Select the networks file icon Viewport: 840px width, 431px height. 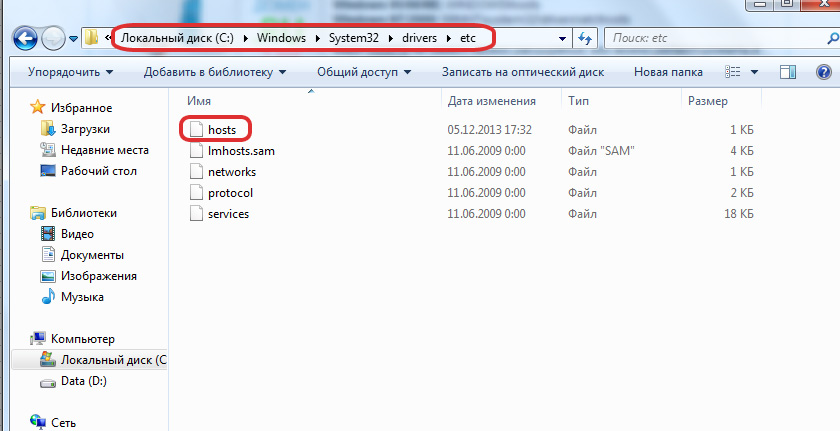pos(197,172)
